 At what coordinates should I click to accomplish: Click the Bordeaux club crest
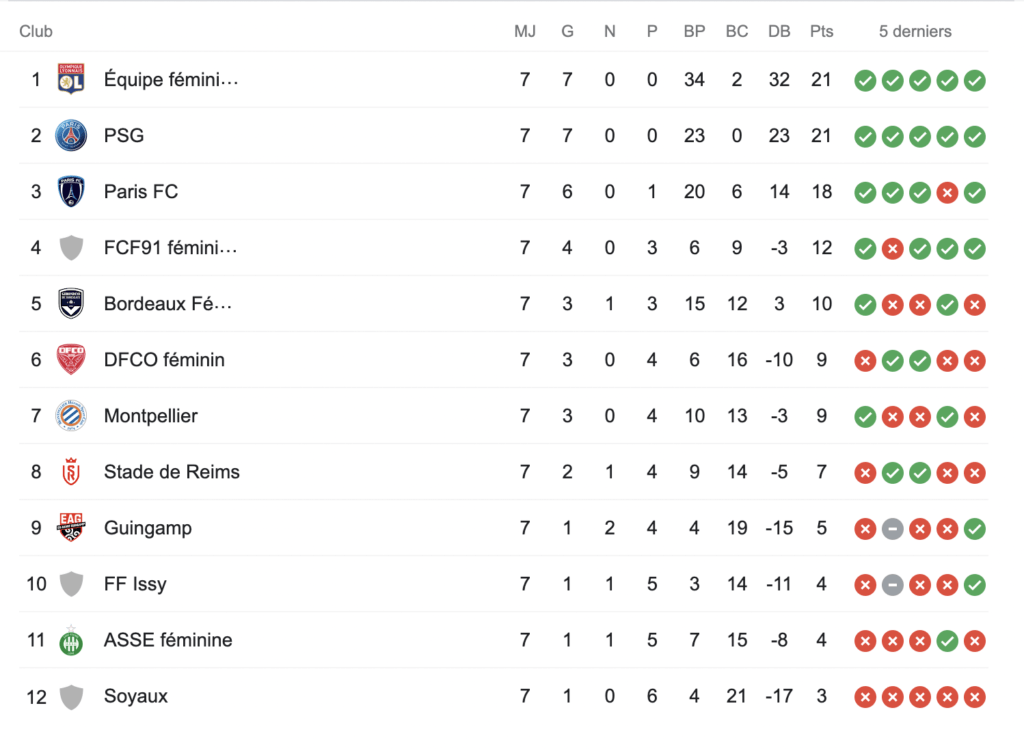tap(71, 304)
